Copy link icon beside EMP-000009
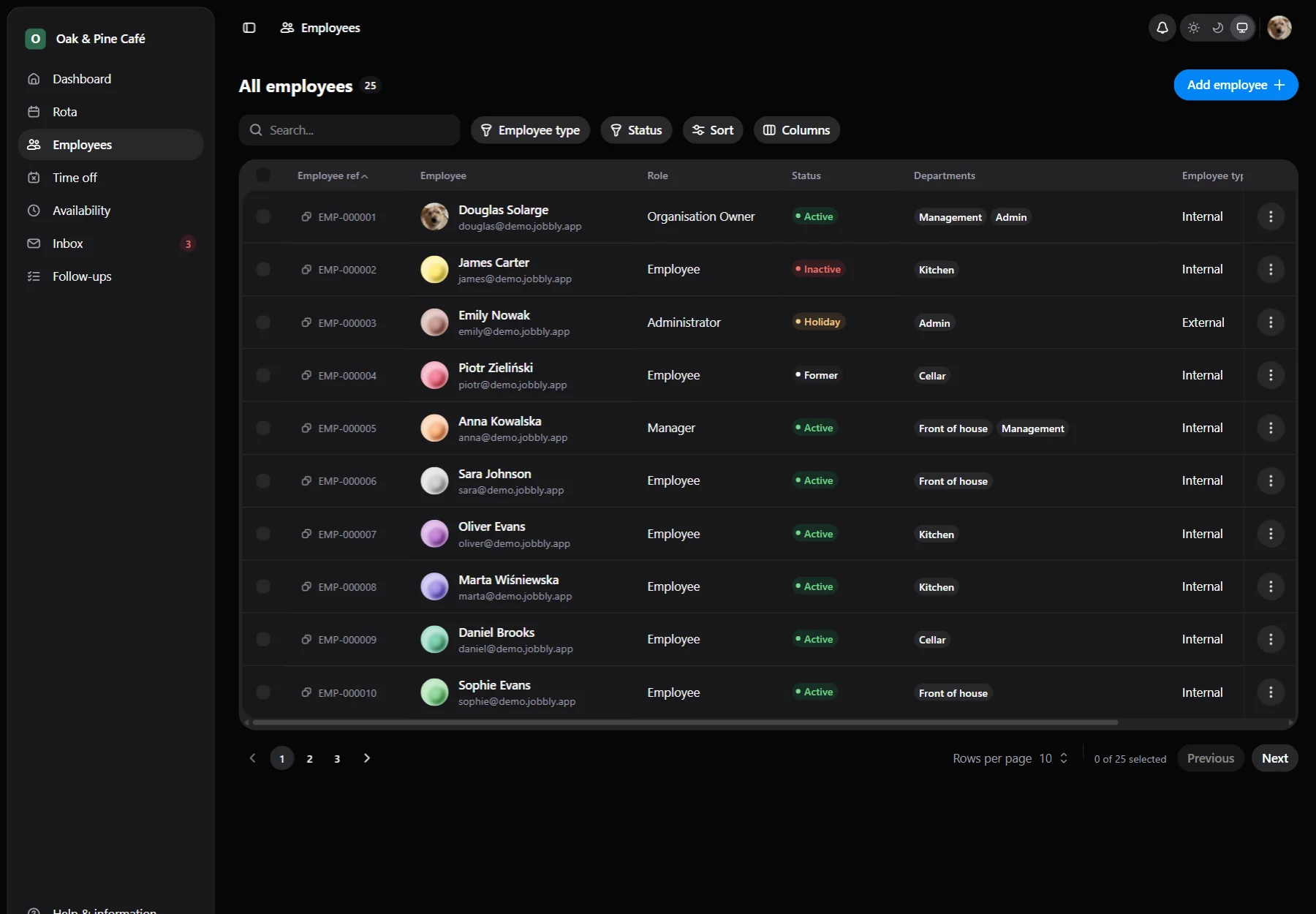Screen dimensions: 1316x914 pos(306,639)
